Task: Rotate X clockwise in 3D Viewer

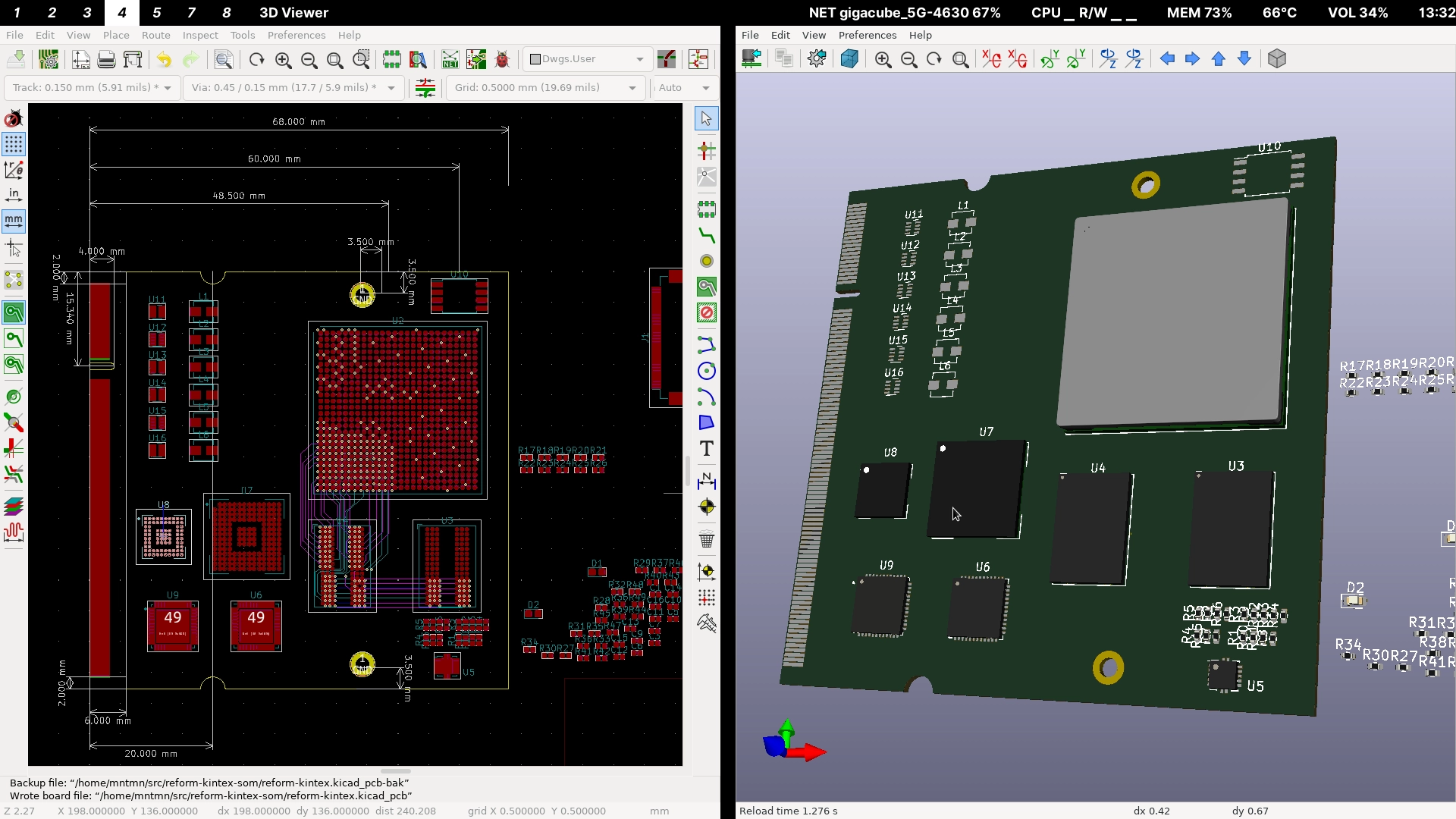Action: [x=991, y=59]
